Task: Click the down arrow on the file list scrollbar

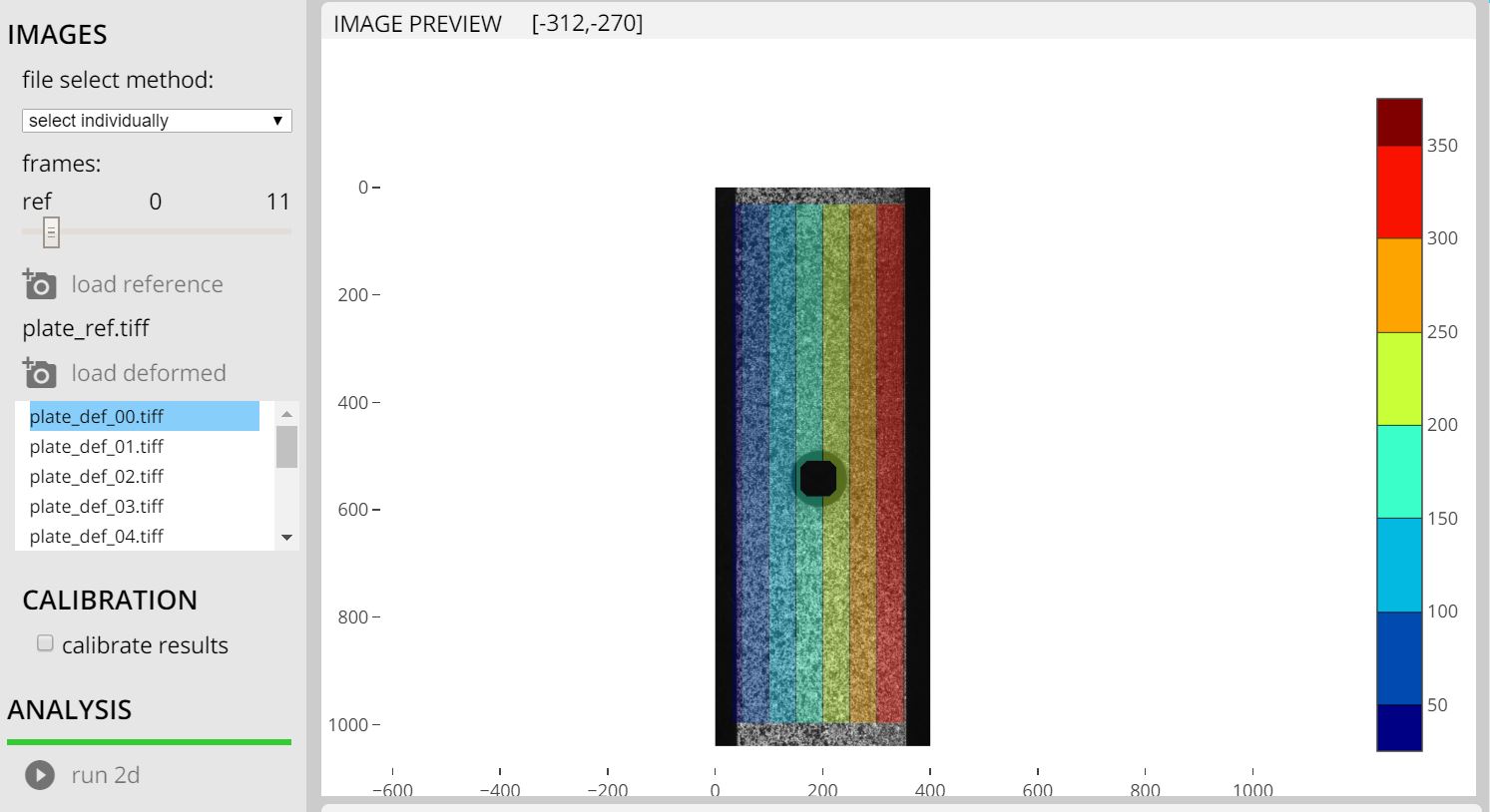Action: (x=286, y=538)
